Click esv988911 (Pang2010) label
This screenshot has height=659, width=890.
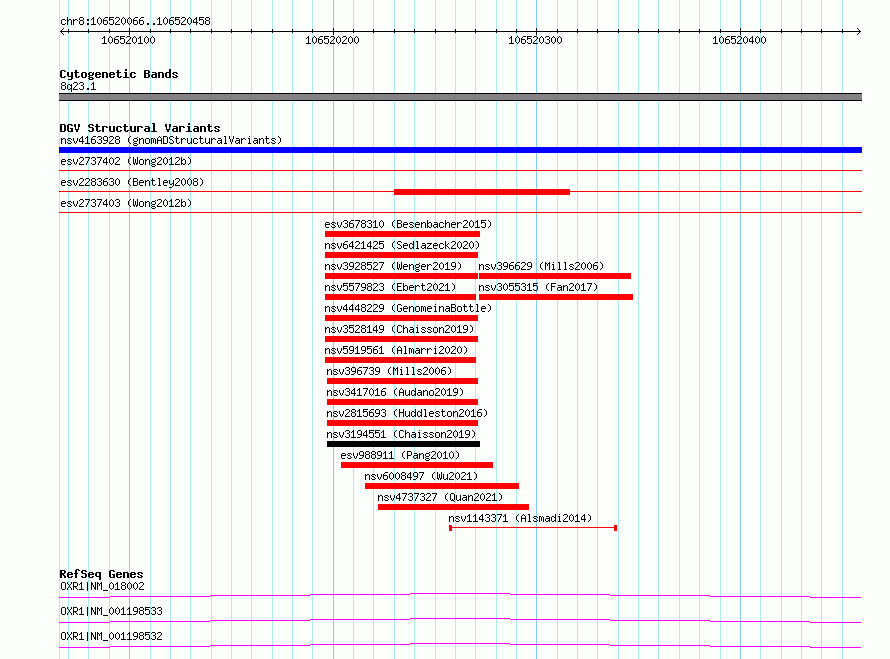(x=400, y=455)
